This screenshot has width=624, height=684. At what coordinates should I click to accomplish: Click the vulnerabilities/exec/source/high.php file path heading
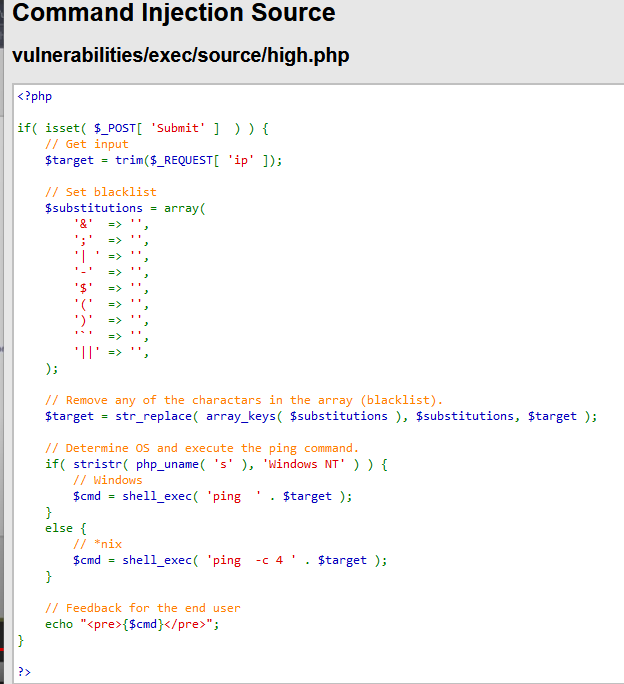coord(181,55)
